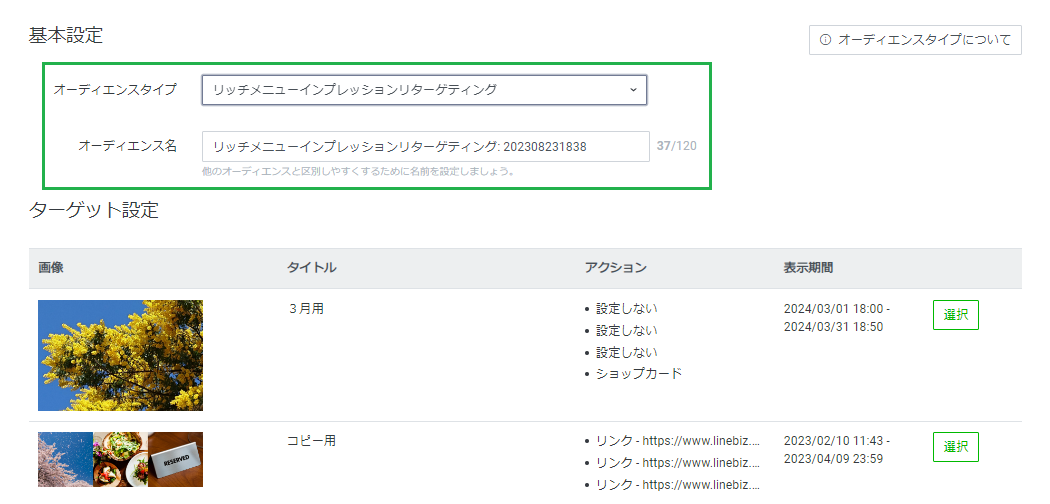Viewport: 1050px width, 504px height.
Task: Click the アクション column header
Action: pyautogui.click(x=615, y=268)
